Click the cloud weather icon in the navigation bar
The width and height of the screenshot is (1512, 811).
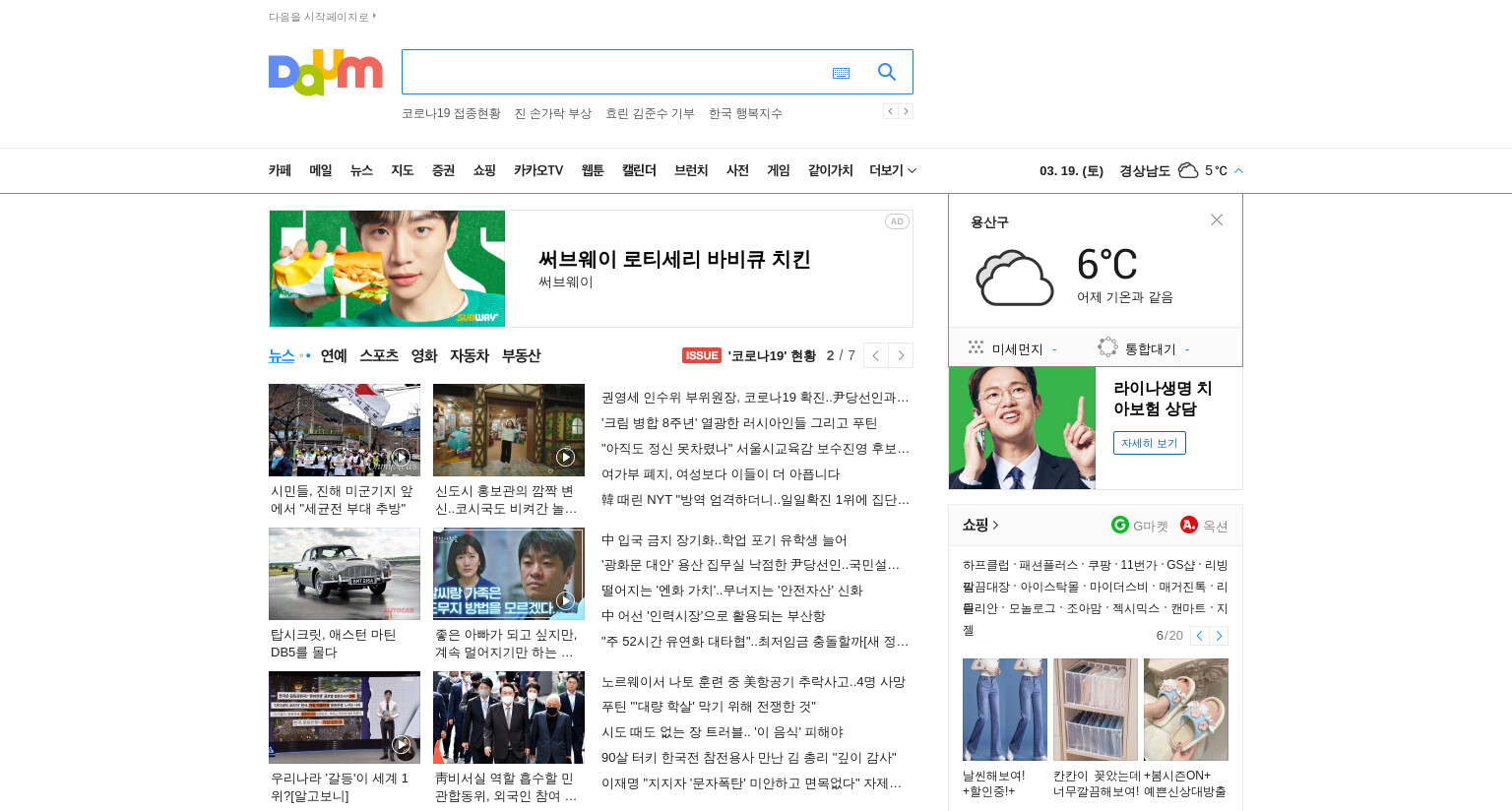1188,170
